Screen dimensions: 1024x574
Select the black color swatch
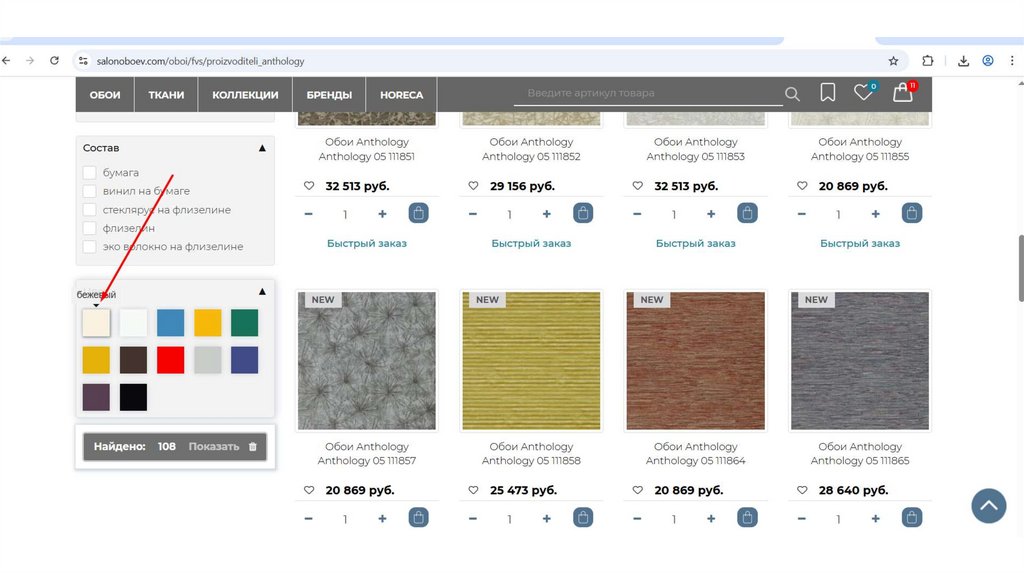tap(133, 397)
